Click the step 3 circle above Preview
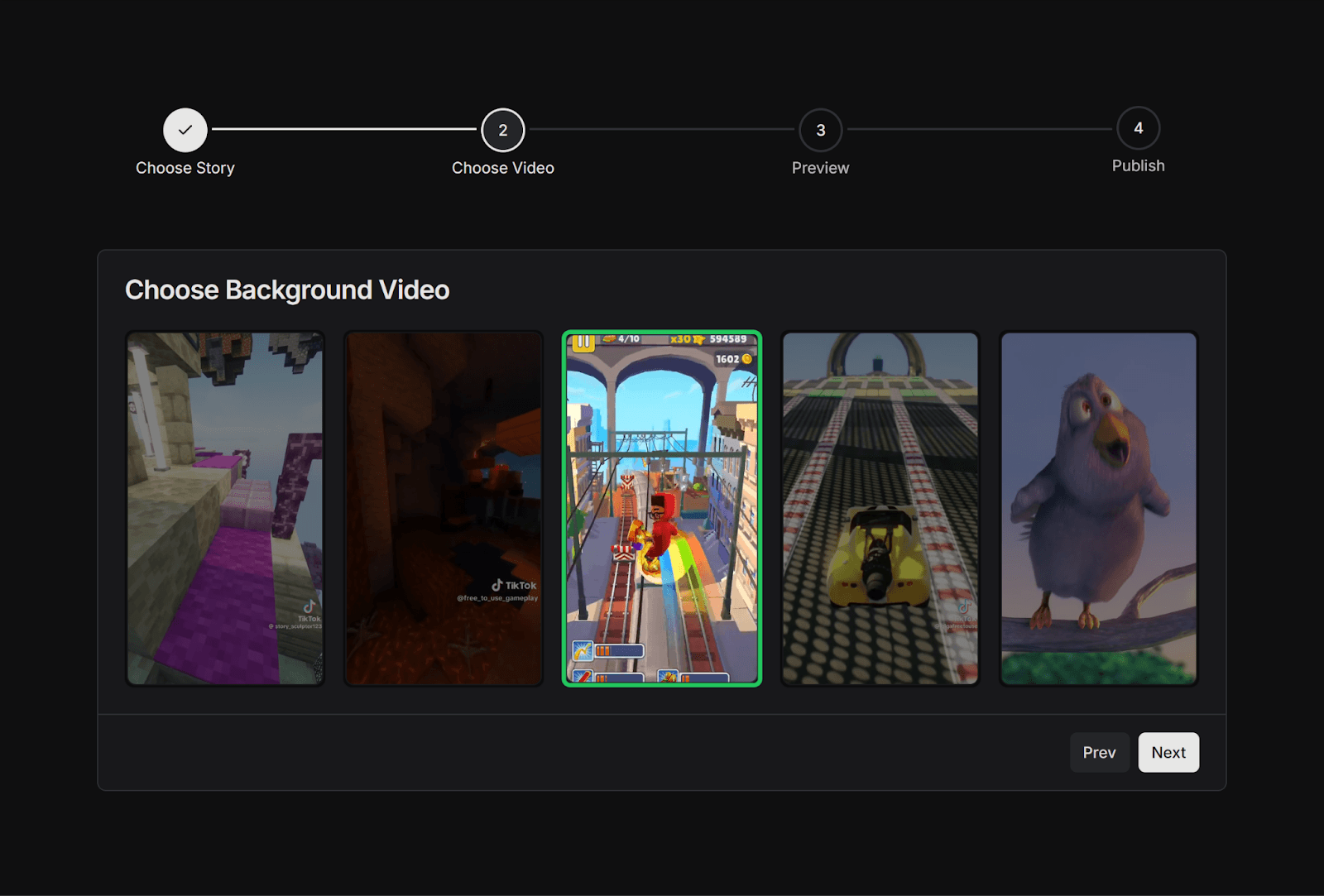Image resolution: width=1324 pixels, height=896 pixels. click(820, 130)
